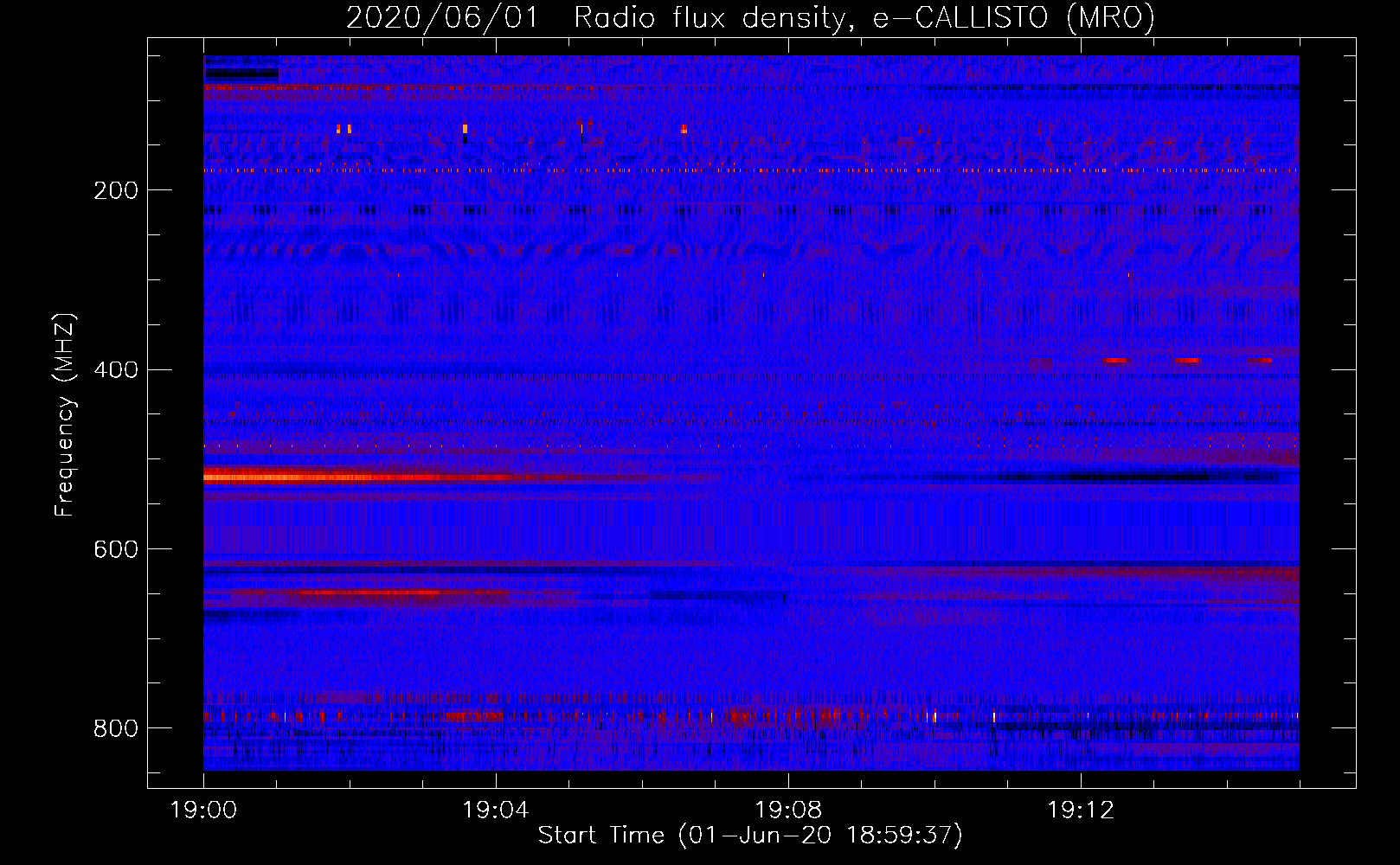Click the plot title text at top

pyautogui.click(x=749, y=17)
